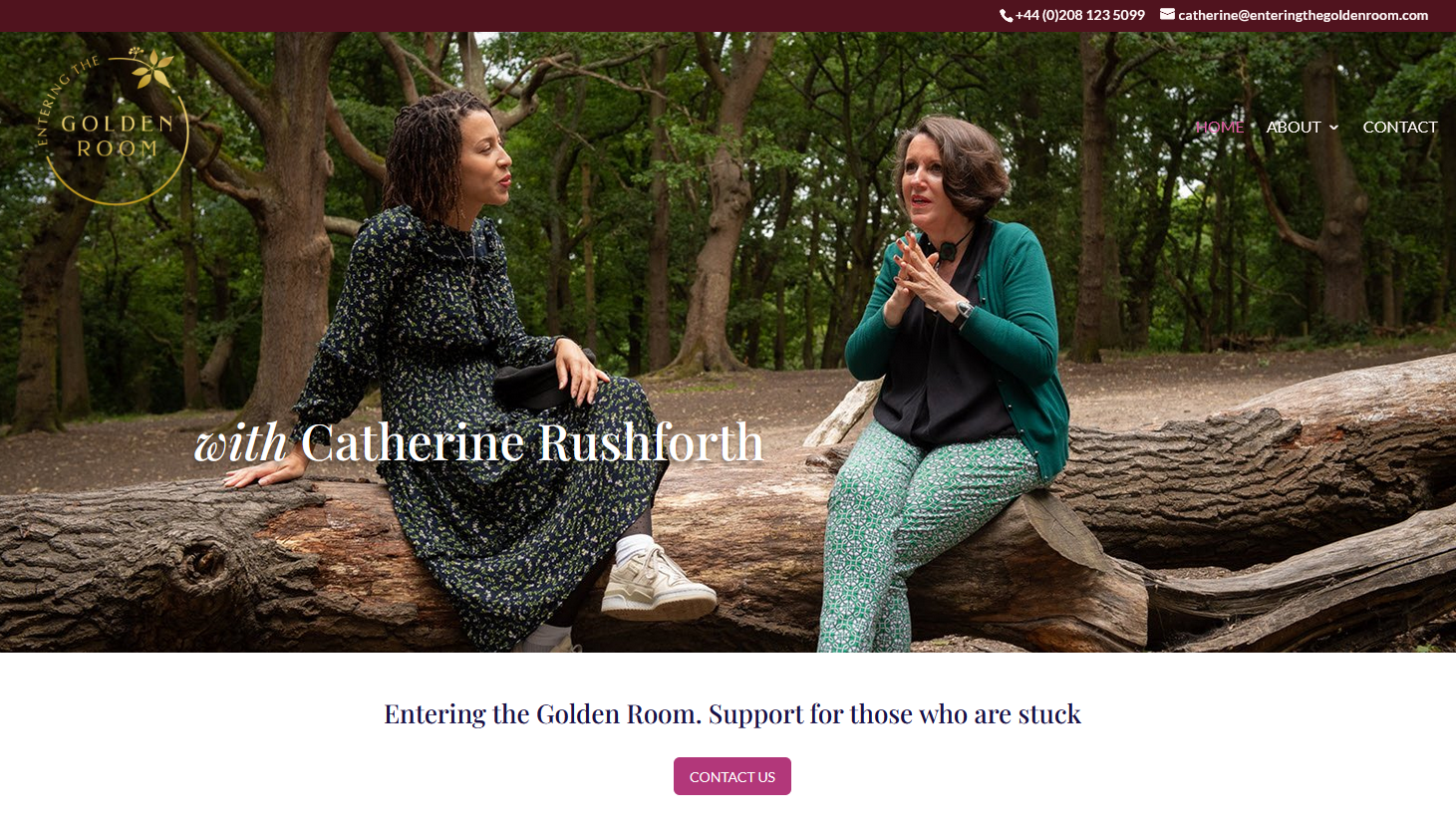Call the number +44 (0)208 123 5099

click(x=1080, y=15)
